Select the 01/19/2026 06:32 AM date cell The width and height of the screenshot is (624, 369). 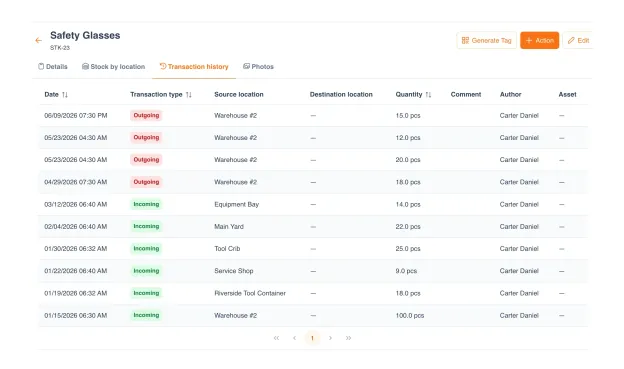[x=76, y=293]
